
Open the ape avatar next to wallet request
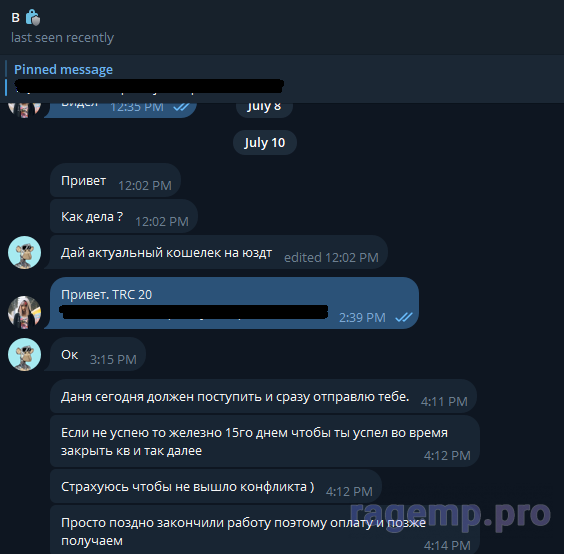click(x=24, y=253)
